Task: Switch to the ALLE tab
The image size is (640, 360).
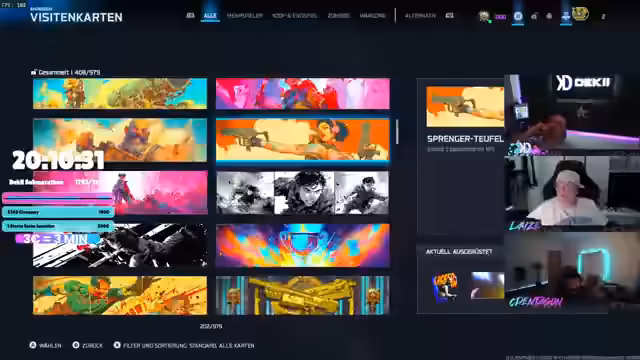Action: coord(210,16)
